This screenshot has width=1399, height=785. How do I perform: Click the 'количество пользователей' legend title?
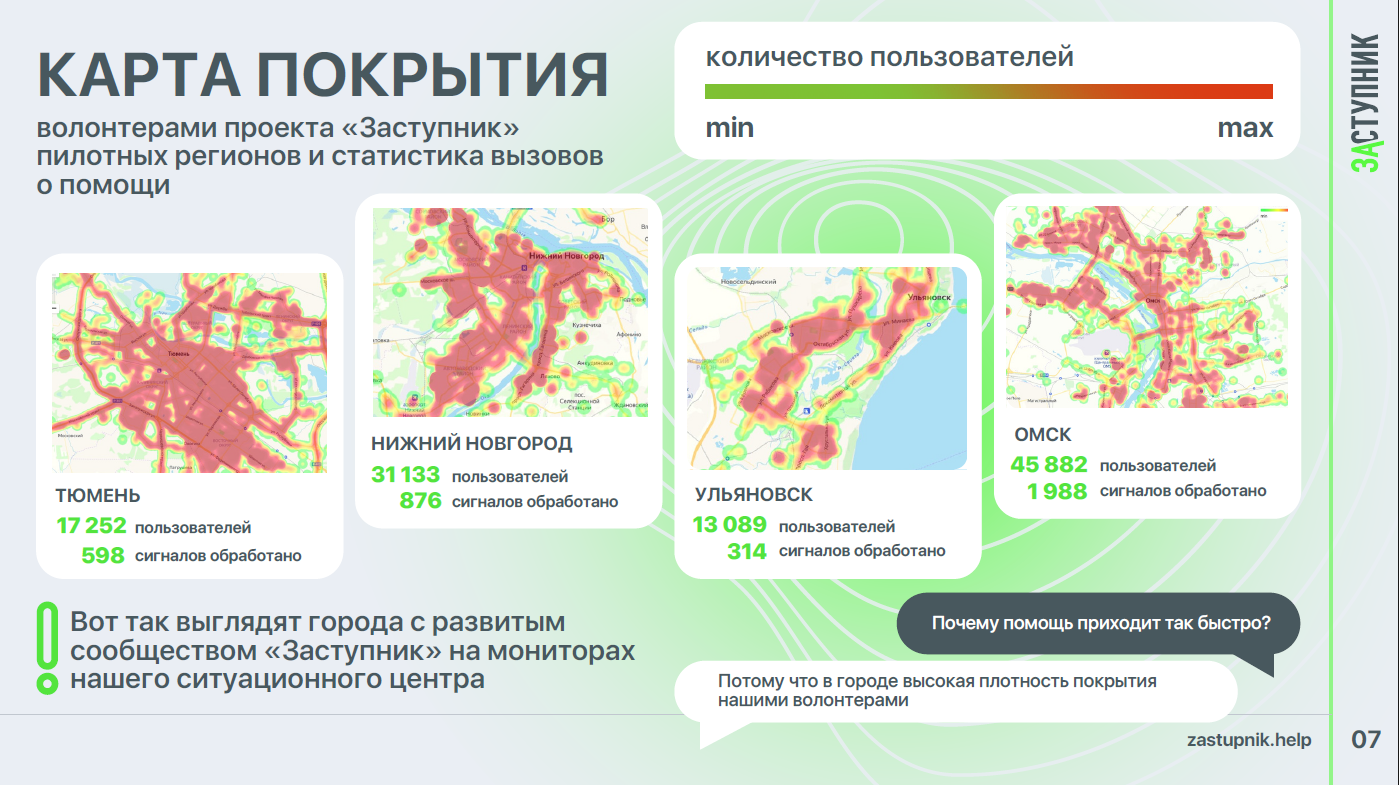click(890, 57)
